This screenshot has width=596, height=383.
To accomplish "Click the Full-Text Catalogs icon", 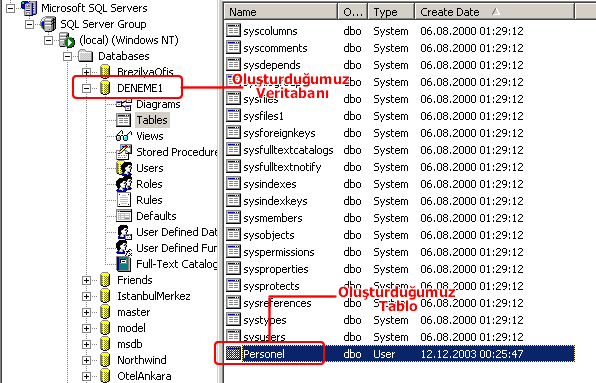I will pyautogui.click(x=124, y=264).
